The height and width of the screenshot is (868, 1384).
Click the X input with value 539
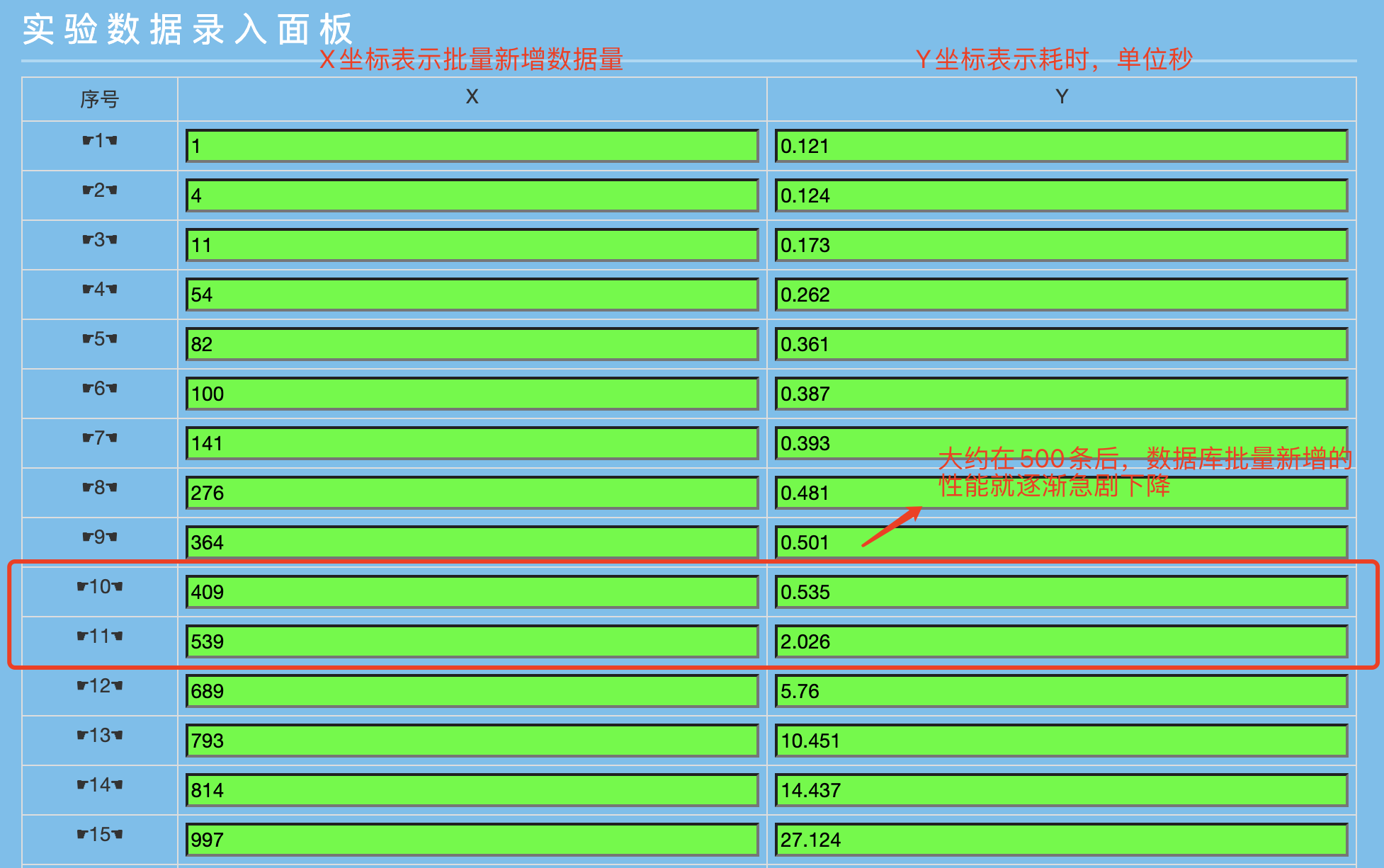472,641
